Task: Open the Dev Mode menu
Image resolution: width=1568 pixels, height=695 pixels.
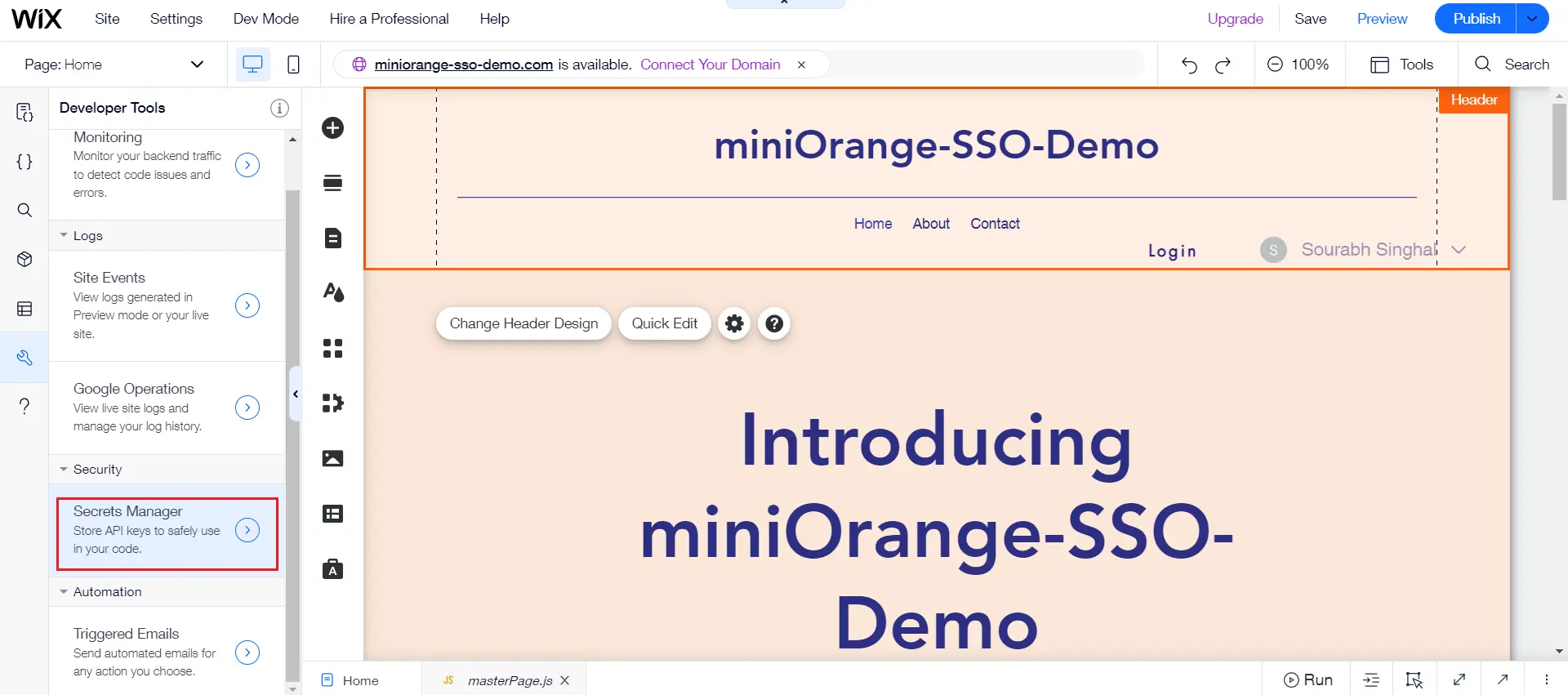Action: pos(266,19)
